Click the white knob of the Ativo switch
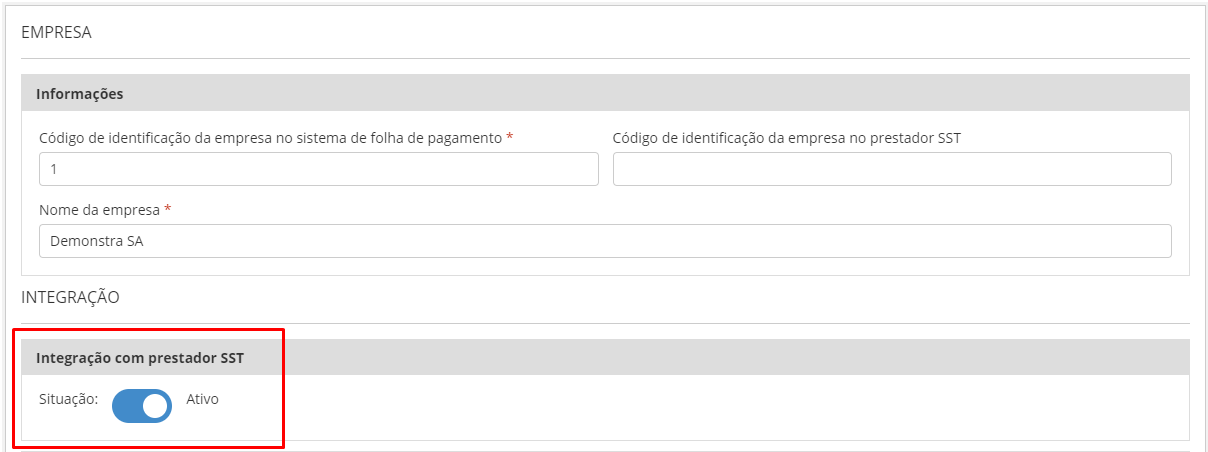Screen dimensions: 1208x452 [155, 405]
